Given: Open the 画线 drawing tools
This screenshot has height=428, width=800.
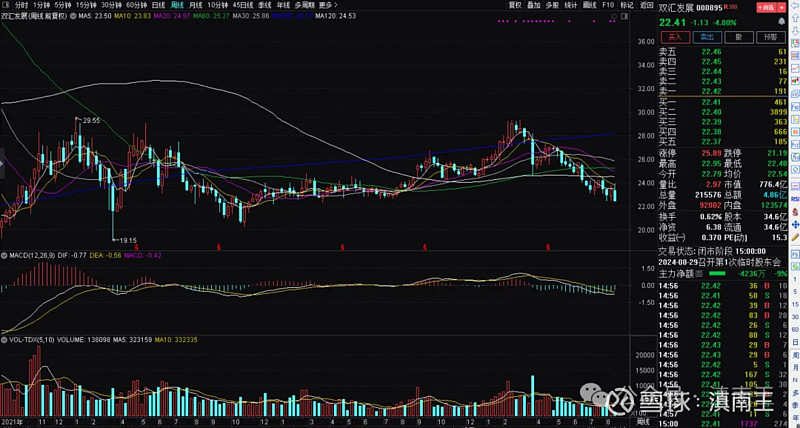Looking at the screenshot, I should 589,5.
